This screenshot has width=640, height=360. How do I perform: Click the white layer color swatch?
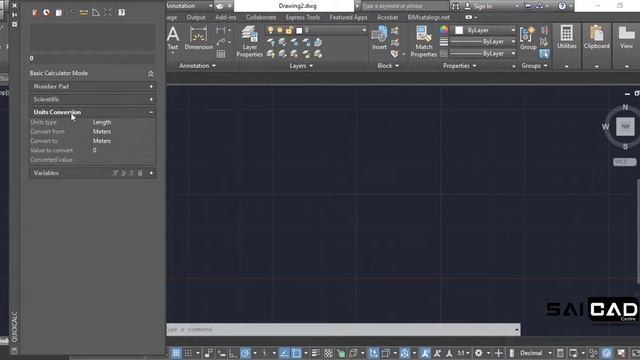pyautogui.click(x=299, y=31)
